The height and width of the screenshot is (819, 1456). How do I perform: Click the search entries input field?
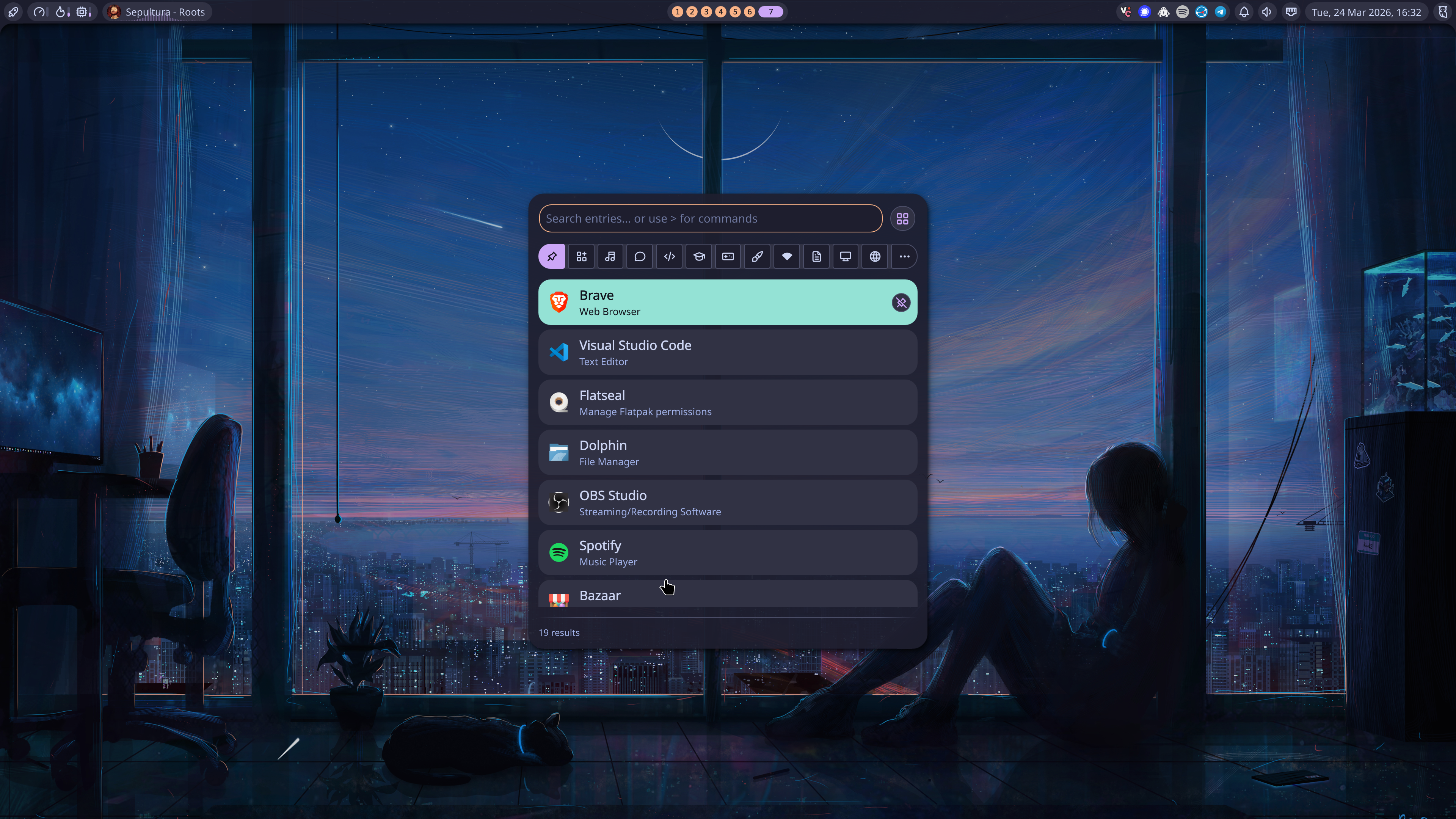point(709,219)
